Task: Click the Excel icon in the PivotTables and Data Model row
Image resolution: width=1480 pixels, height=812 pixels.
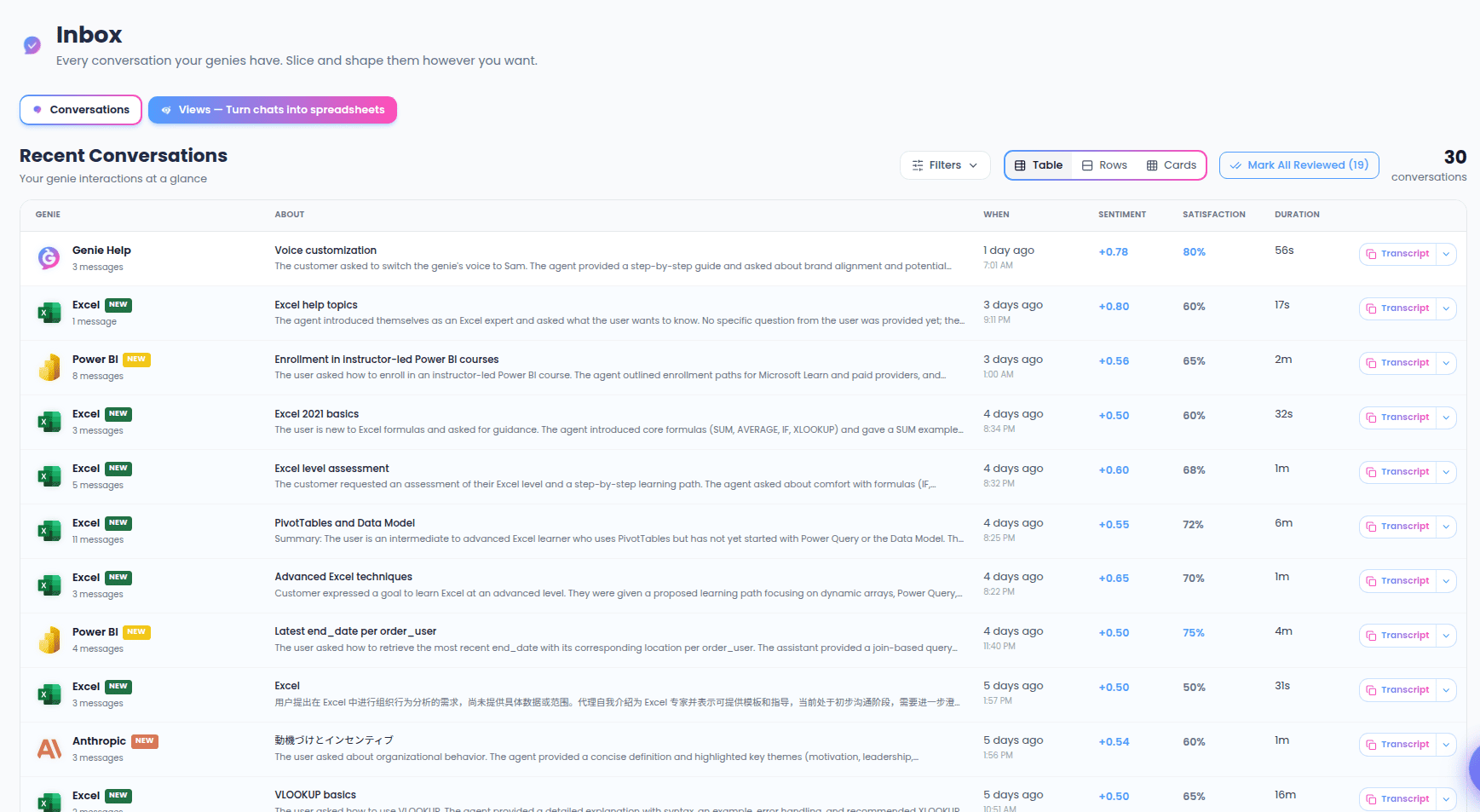Action: point(49,531)
